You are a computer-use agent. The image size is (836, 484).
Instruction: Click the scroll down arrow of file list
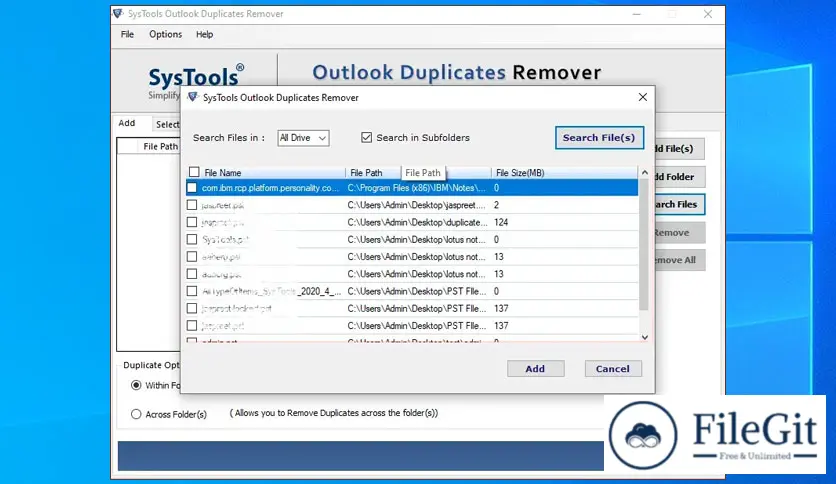click(x=645, y=337)
